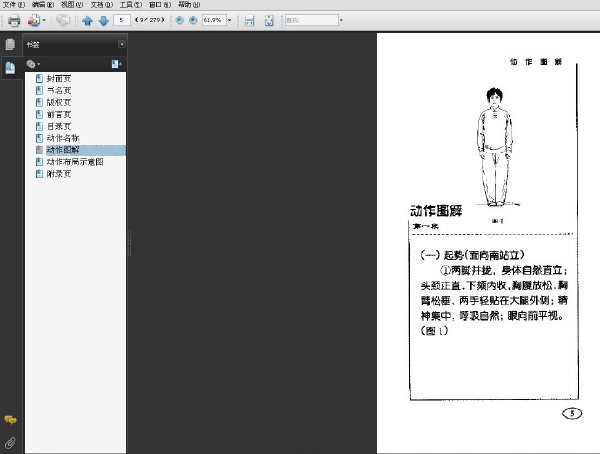Open the Find box options dropdown arrow

(x=341, y=20)
